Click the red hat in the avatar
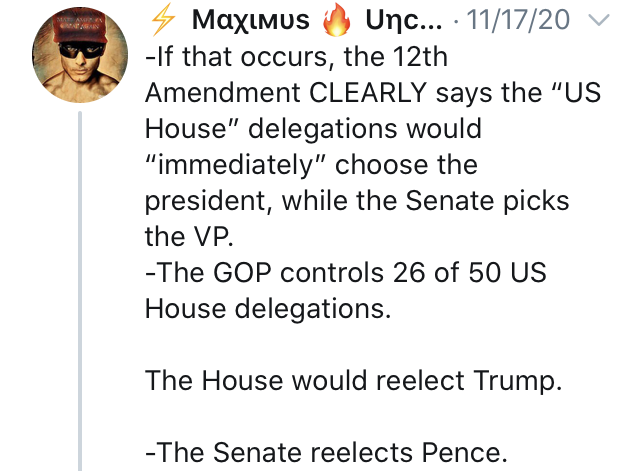Screen dimensions: 640x471 [x=80, y=29]
